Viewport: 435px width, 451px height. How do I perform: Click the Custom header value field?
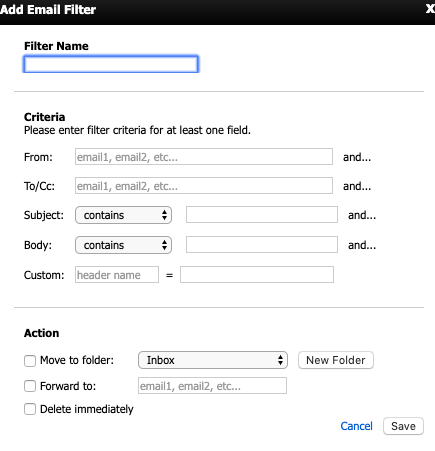(257, 275)
